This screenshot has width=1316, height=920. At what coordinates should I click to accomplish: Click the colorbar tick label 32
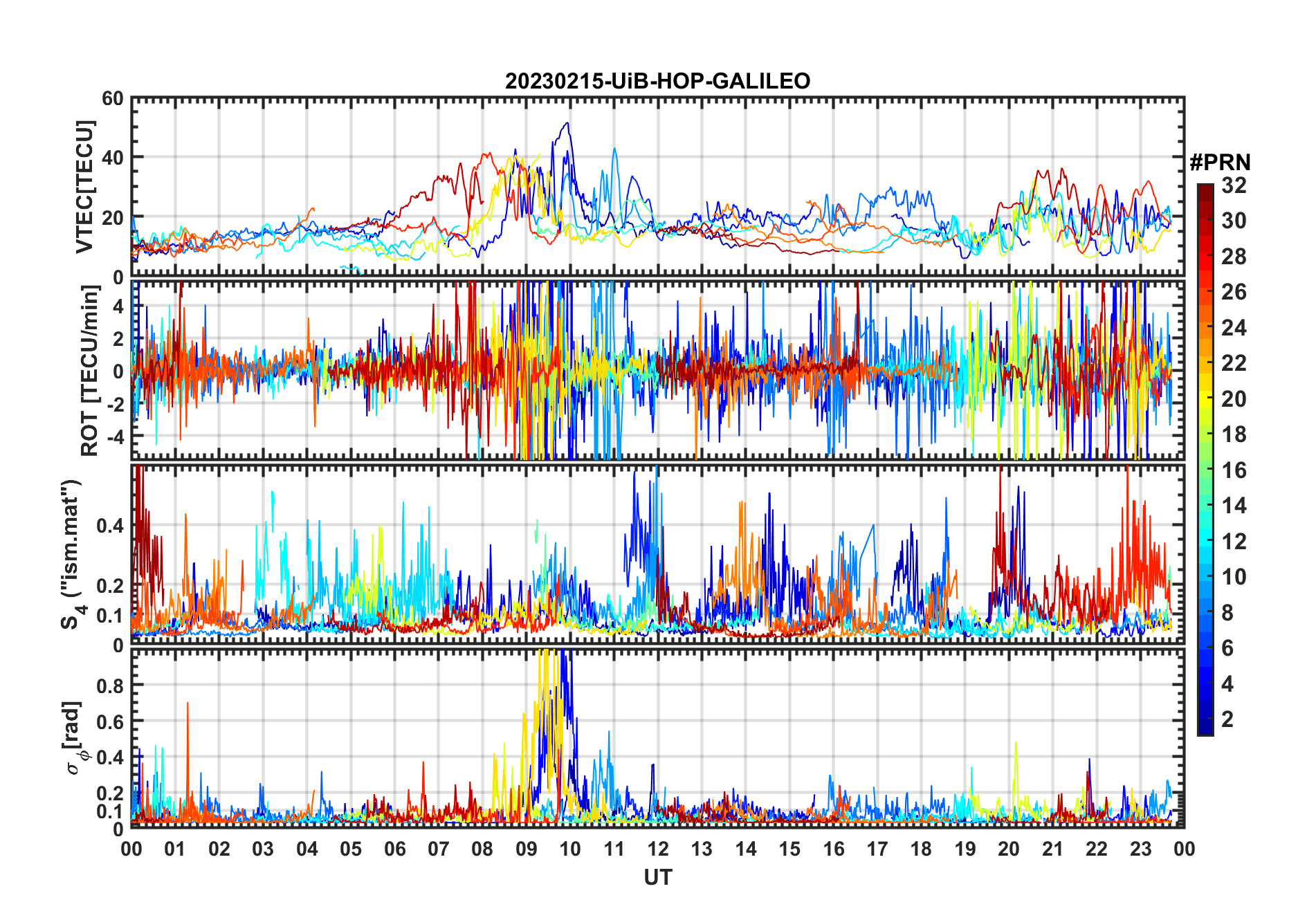pos(1234,185)
